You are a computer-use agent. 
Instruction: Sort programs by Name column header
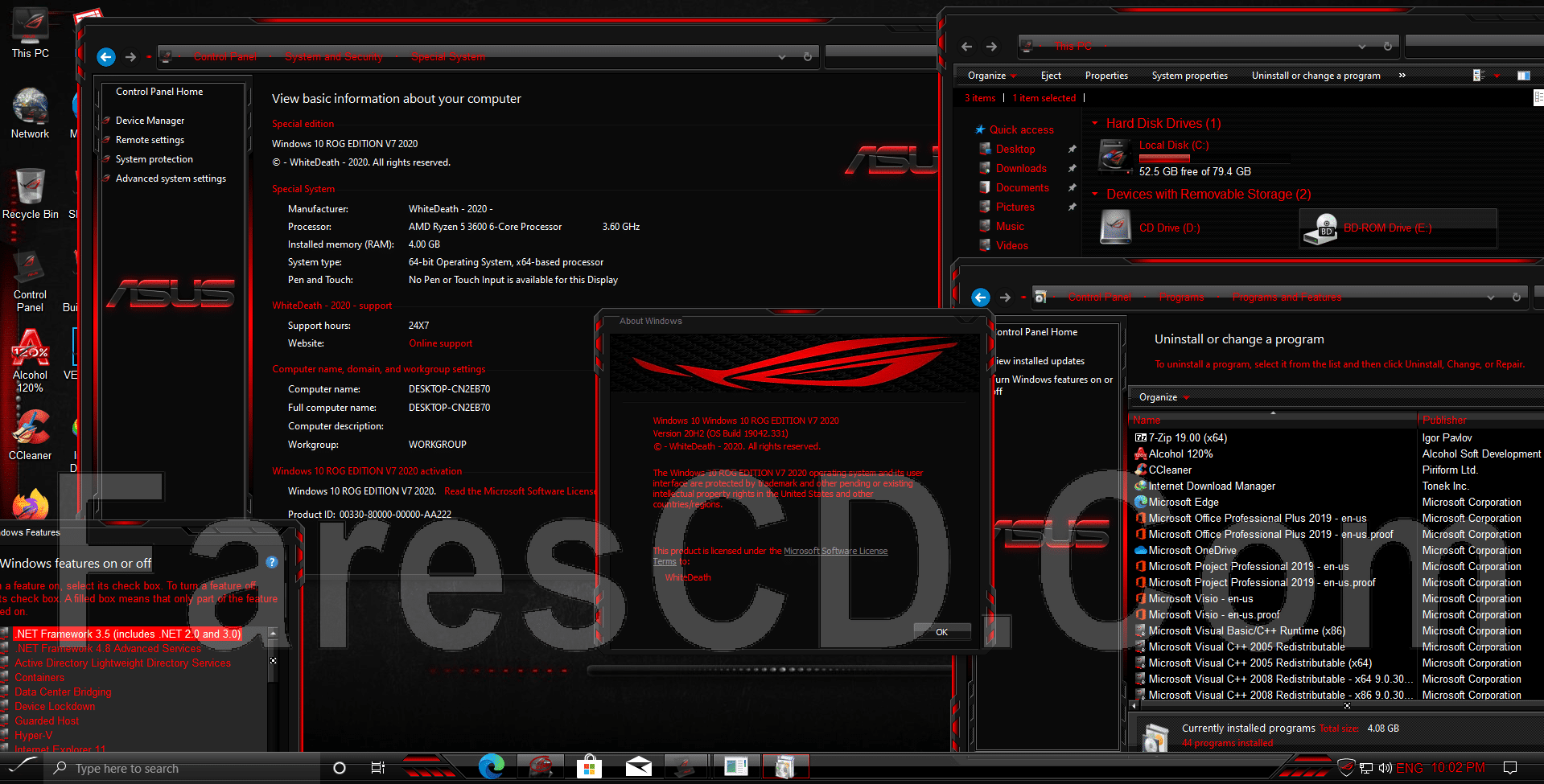[x=1273, y=420]
